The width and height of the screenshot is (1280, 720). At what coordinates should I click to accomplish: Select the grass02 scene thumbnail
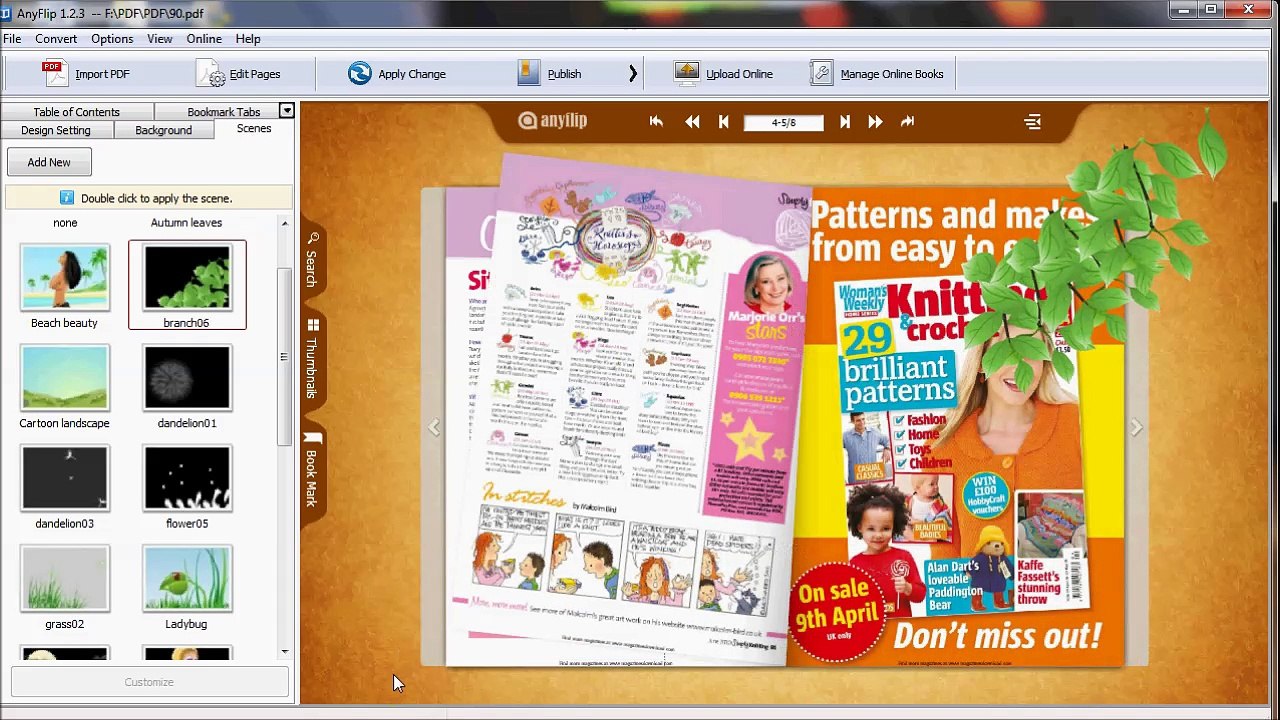[64, 578]
